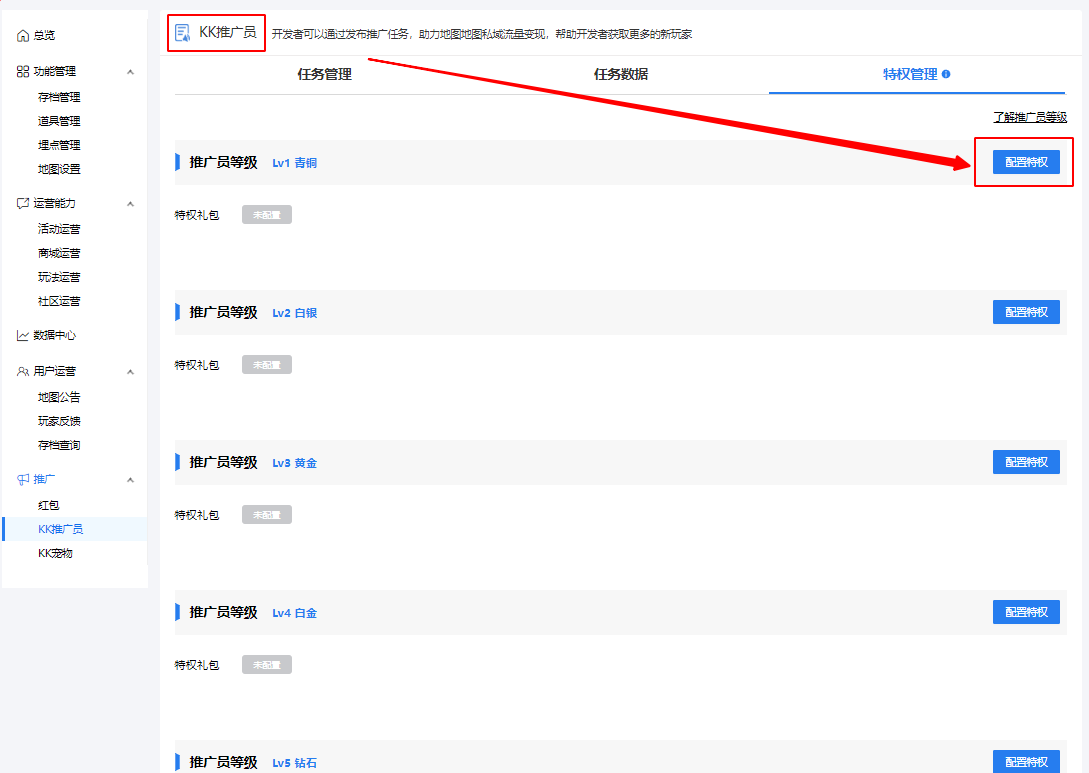The width and height of the screenshot is (1089, 773).
Task: Open 埋点管理 in the sidebar
Action: click(x=59, y=145)
